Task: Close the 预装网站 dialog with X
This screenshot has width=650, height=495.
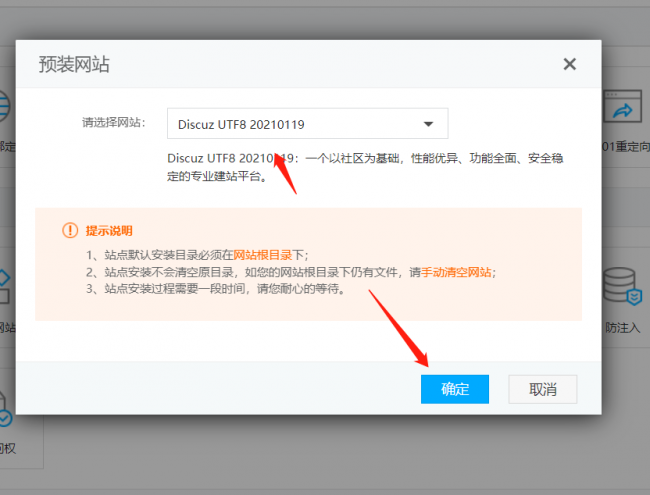Action: click(570, 64)
